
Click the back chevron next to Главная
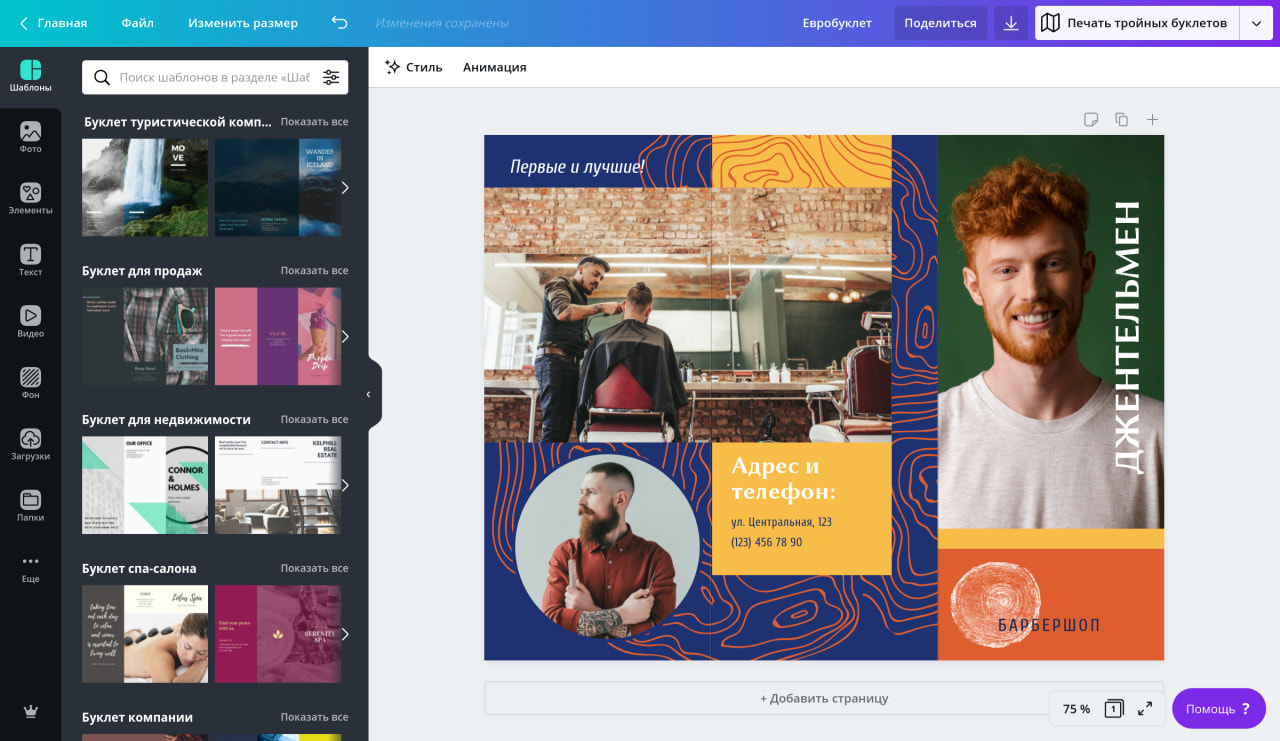tap(23, 23)
